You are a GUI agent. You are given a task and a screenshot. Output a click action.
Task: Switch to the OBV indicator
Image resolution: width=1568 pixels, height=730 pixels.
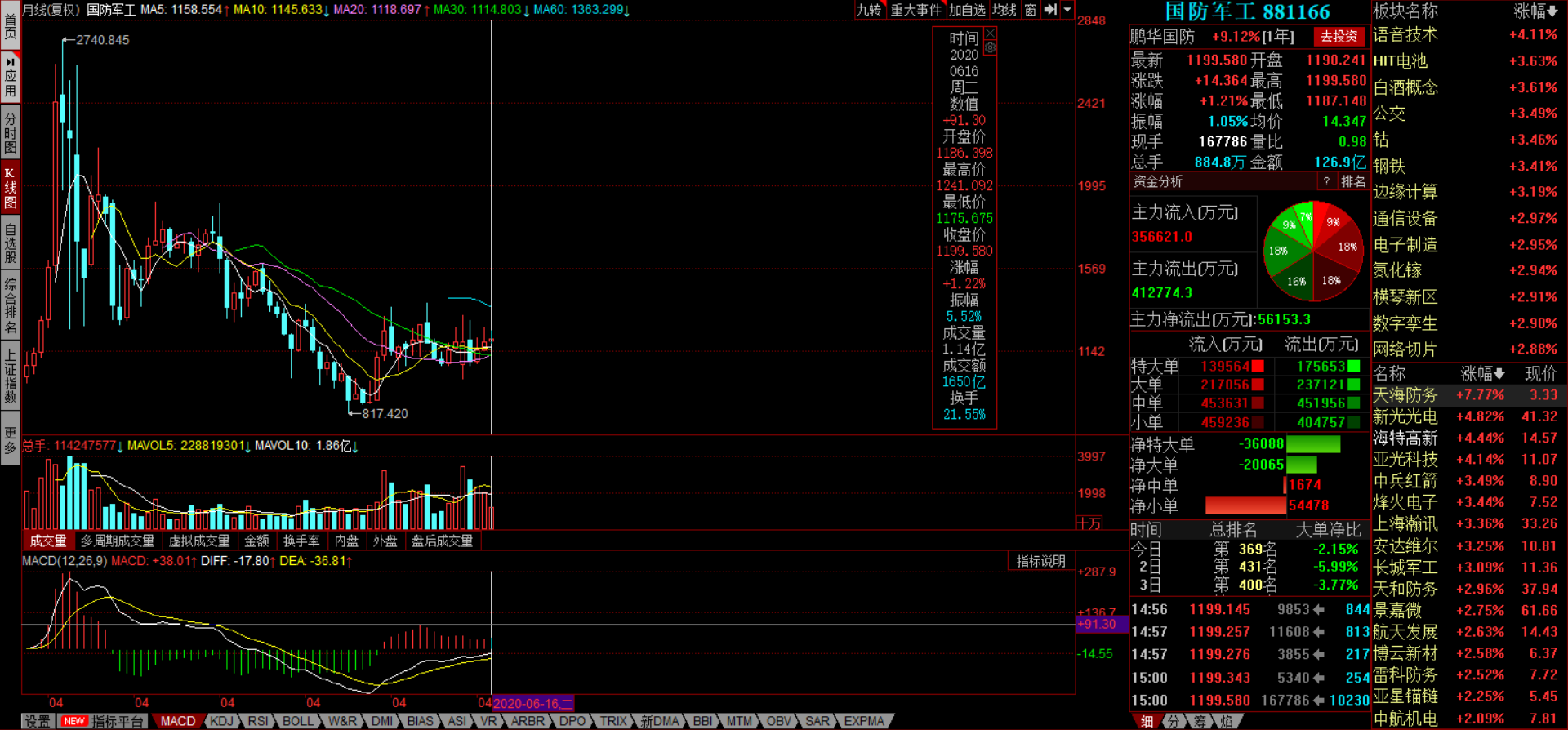(x=778, y=721)
